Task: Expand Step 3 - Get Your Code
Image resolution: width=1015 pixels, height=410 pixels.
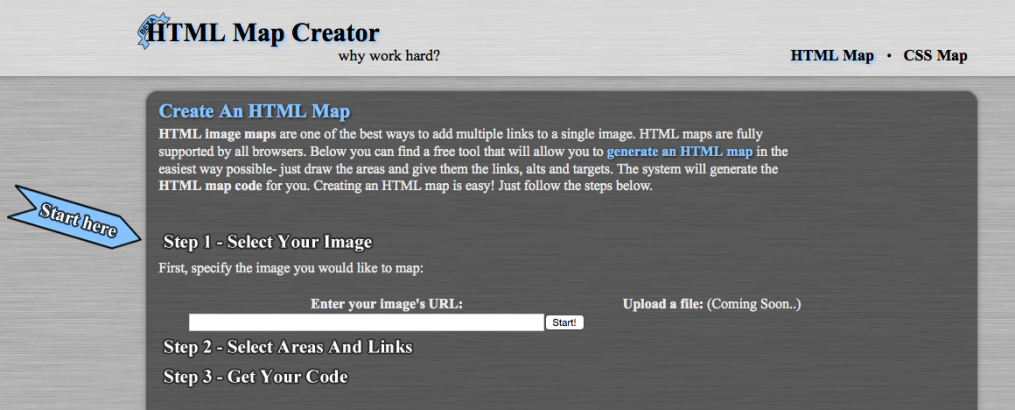Action: point(256,377)
